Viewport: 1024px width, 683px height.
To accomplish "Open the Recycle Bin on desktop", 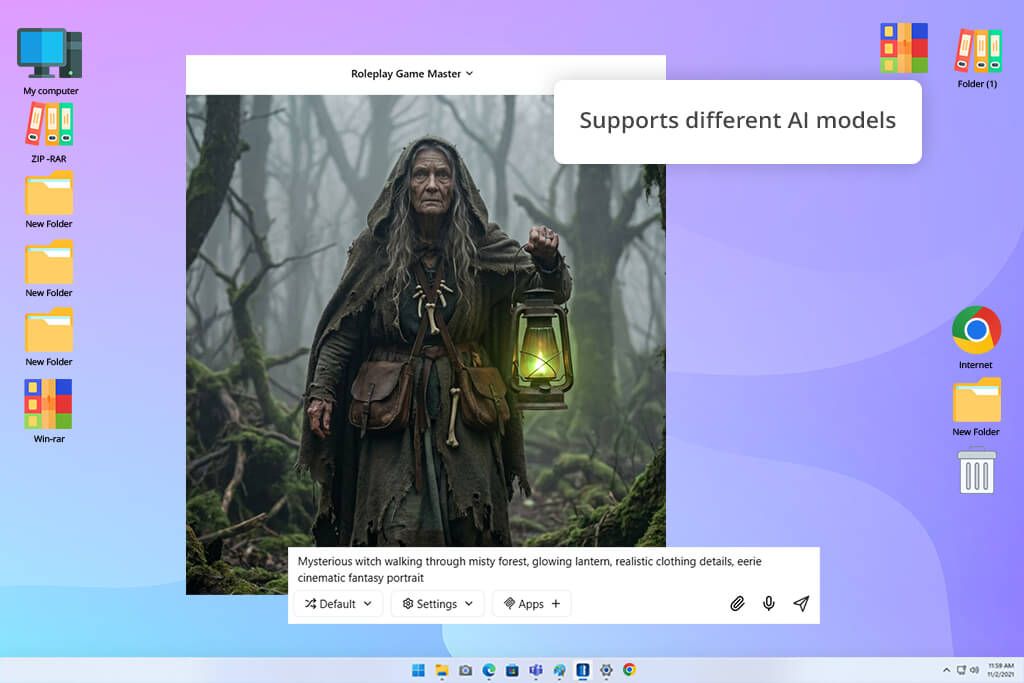I will pyautogui.click(x=976, y=470).
